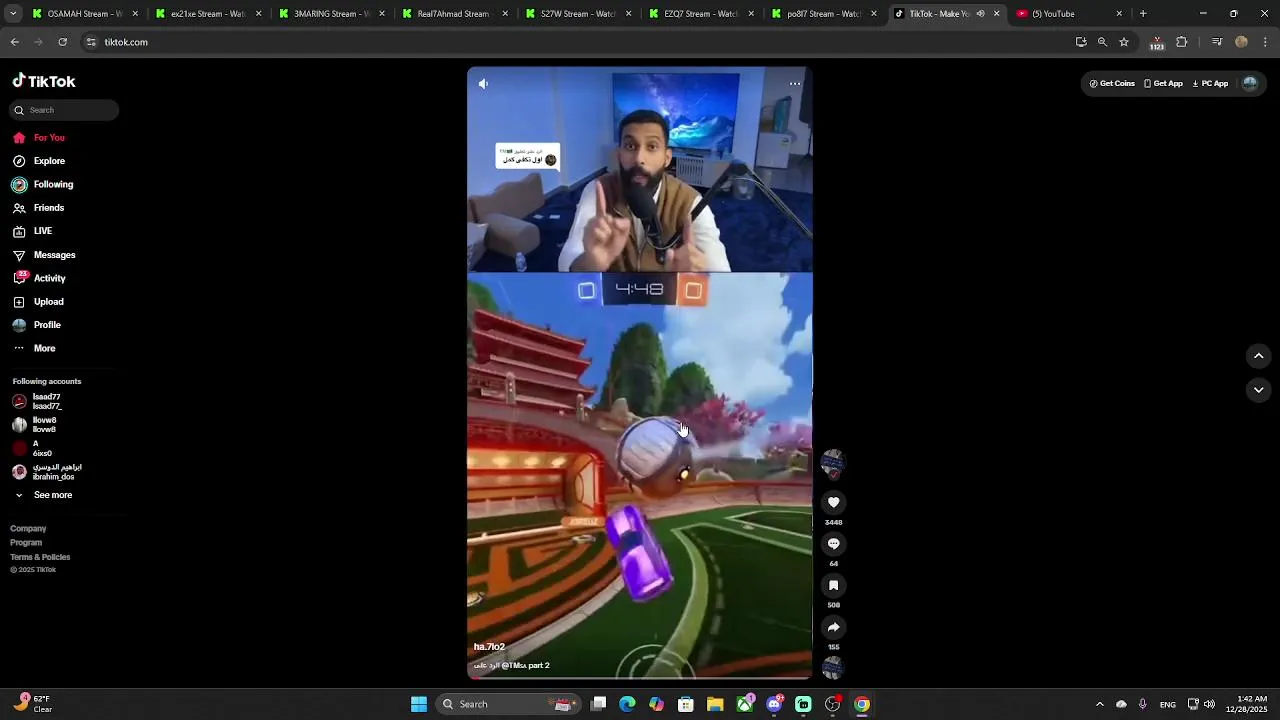The height and width of the screenshot is (720, 1280).
Task: Open the volume control in system tray
Action: pos(1210,704)
